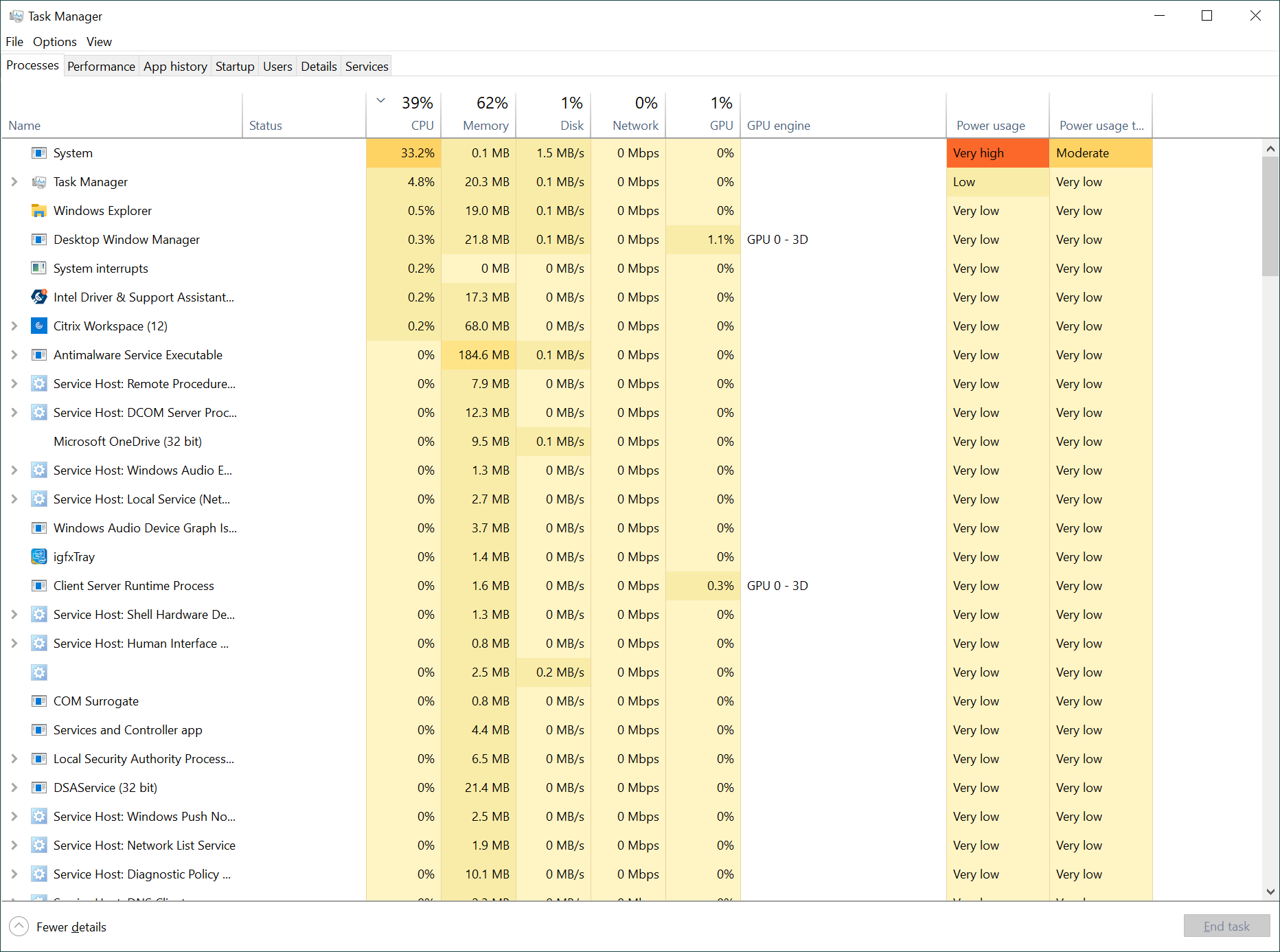
Task: Sort processes by the Disk column
Action: pos(553,115)
